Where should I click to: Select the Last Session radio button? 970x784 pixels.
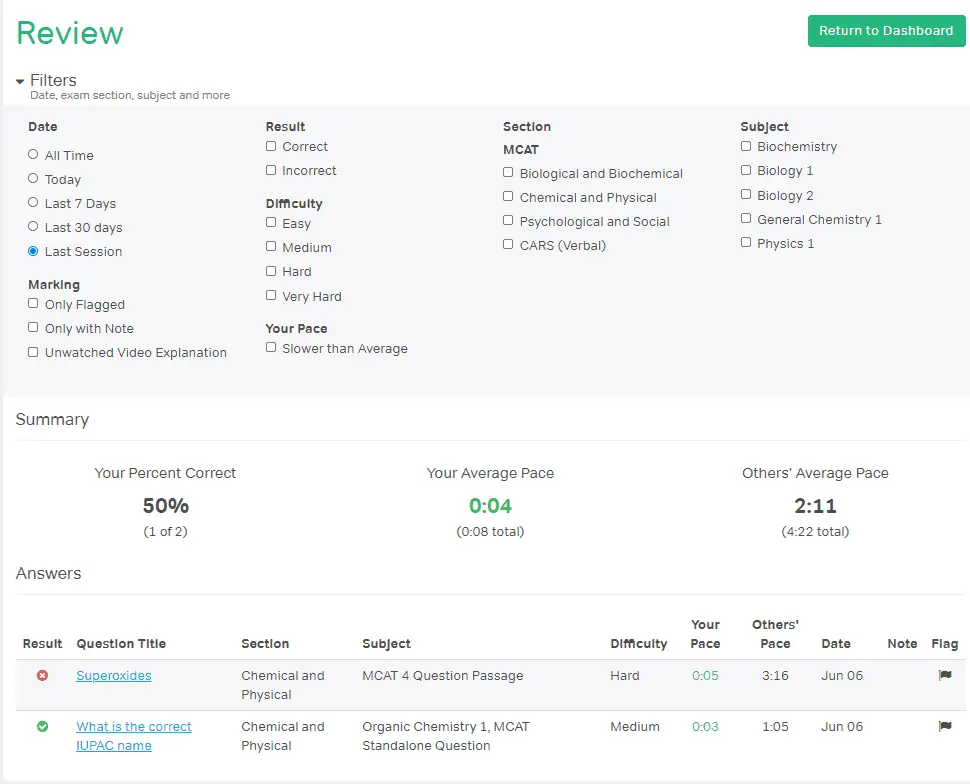click(x=33, y=251)
